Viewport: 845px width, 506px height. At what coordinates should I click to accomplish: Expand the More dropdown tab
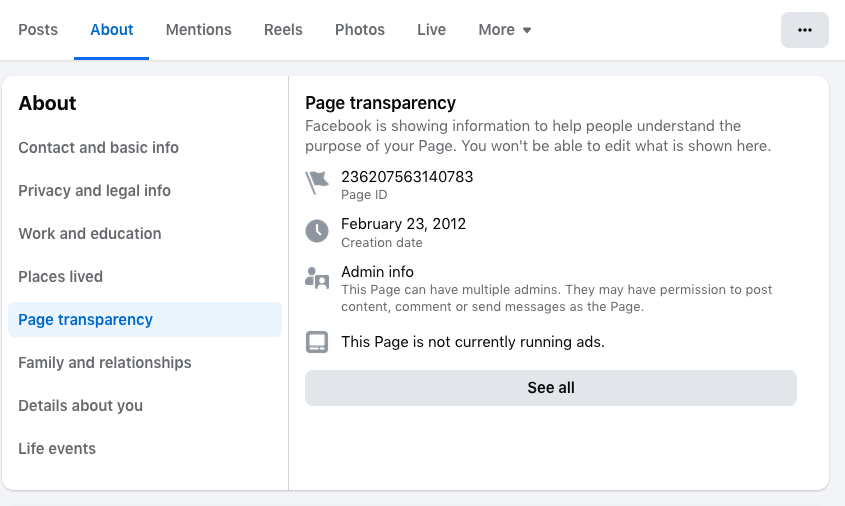pos(505,30)
